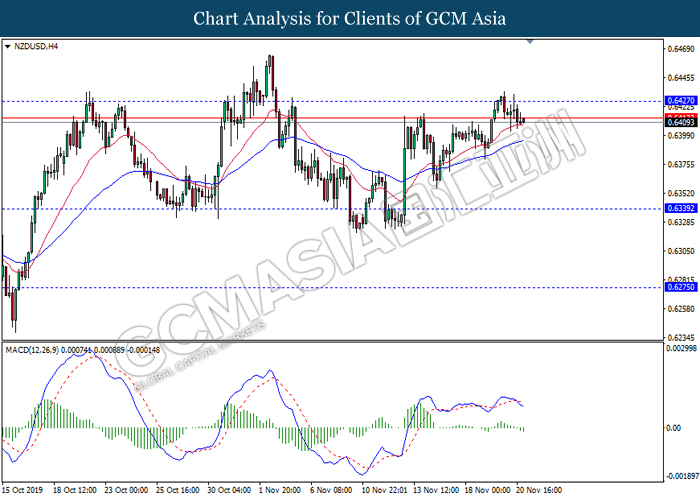This screenshot has height=500, width=700.
Task: Click the gray chart shift marker triangle
Action: coord(532,43)
